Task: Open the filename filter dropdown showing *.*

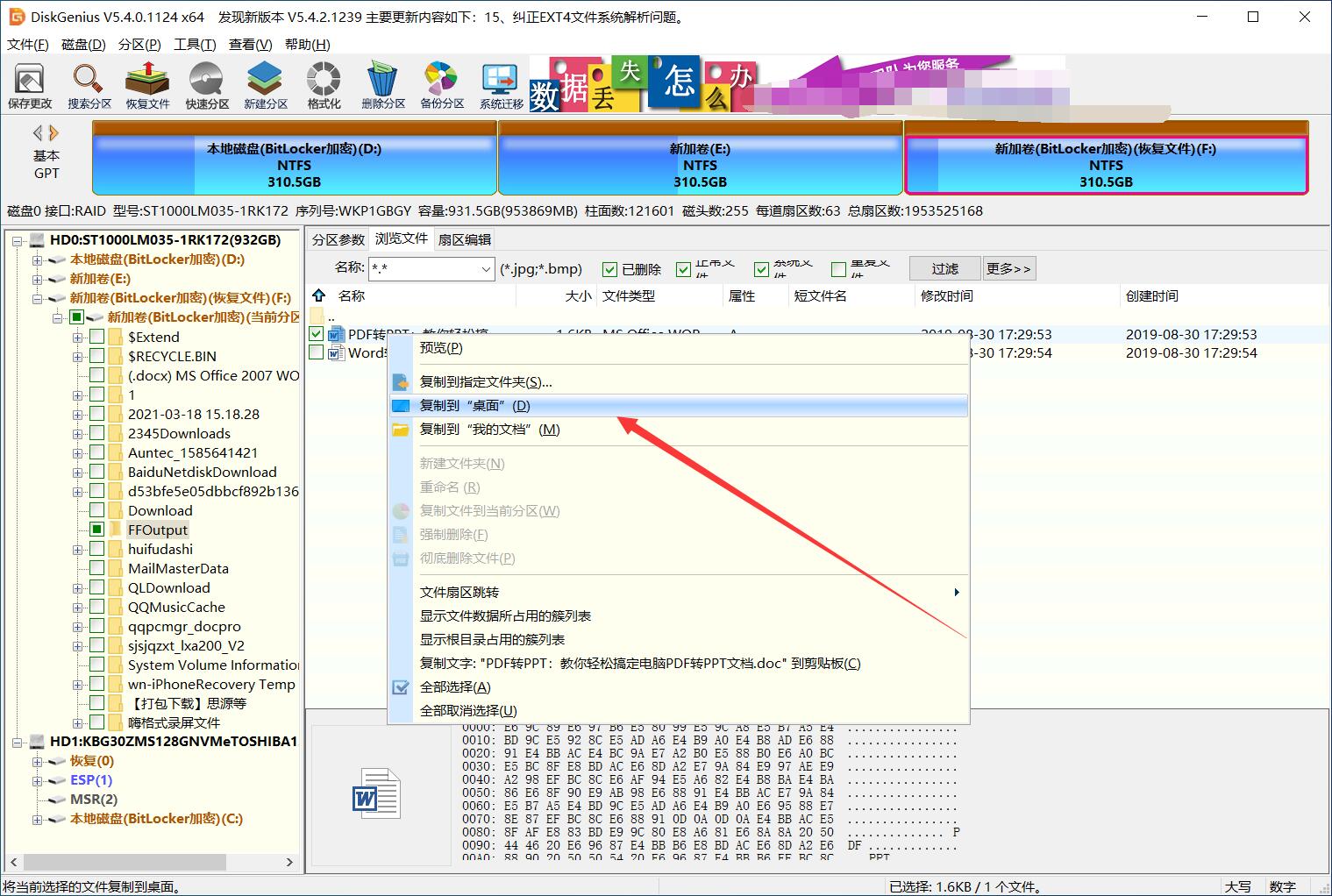Action: pyautogui.click(x=487, y=269)
